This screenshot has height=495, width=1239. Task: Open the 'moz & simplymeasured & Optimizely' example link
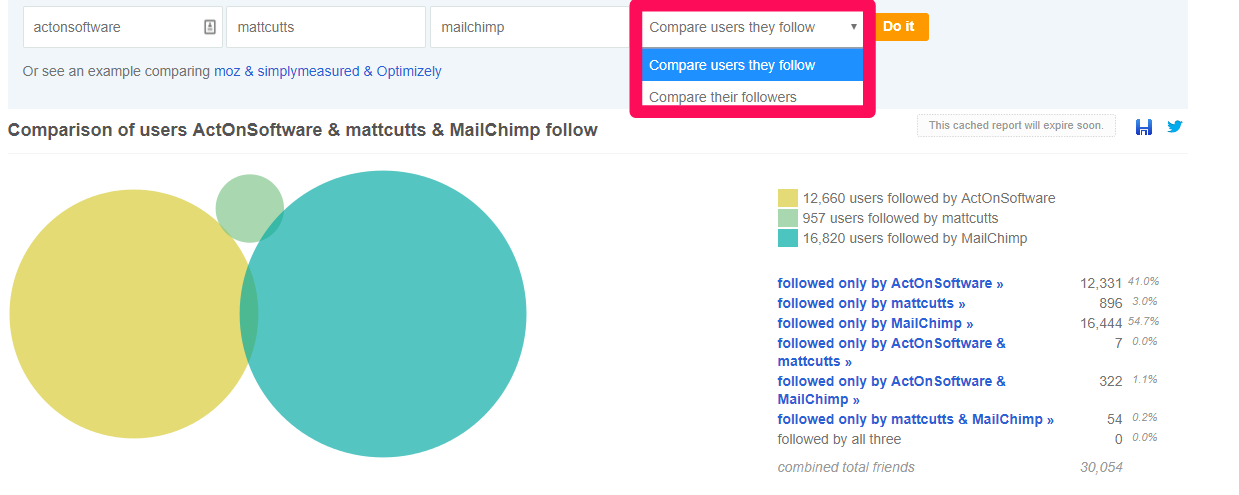328,71
